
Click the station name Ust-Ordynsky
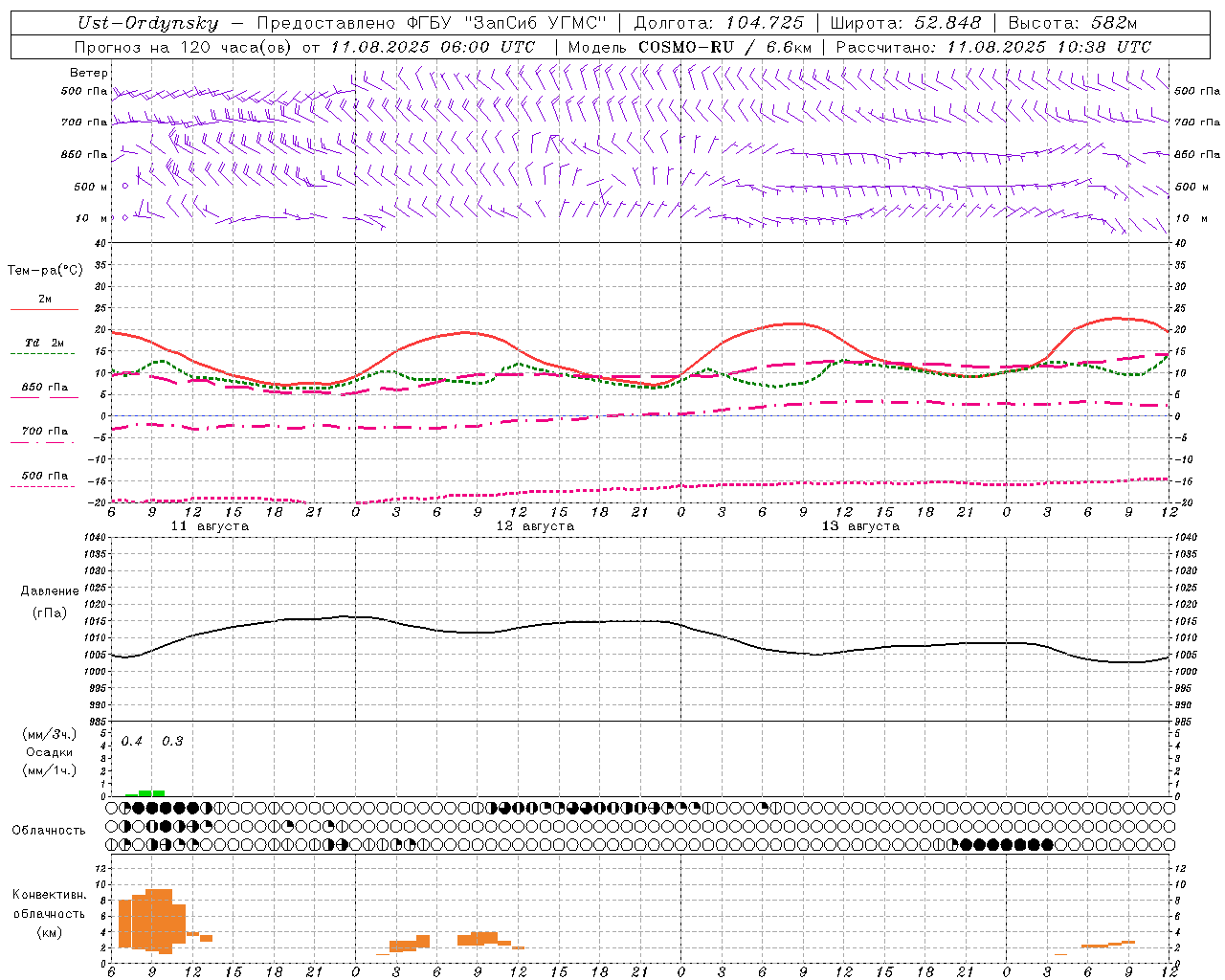point(147,24)
